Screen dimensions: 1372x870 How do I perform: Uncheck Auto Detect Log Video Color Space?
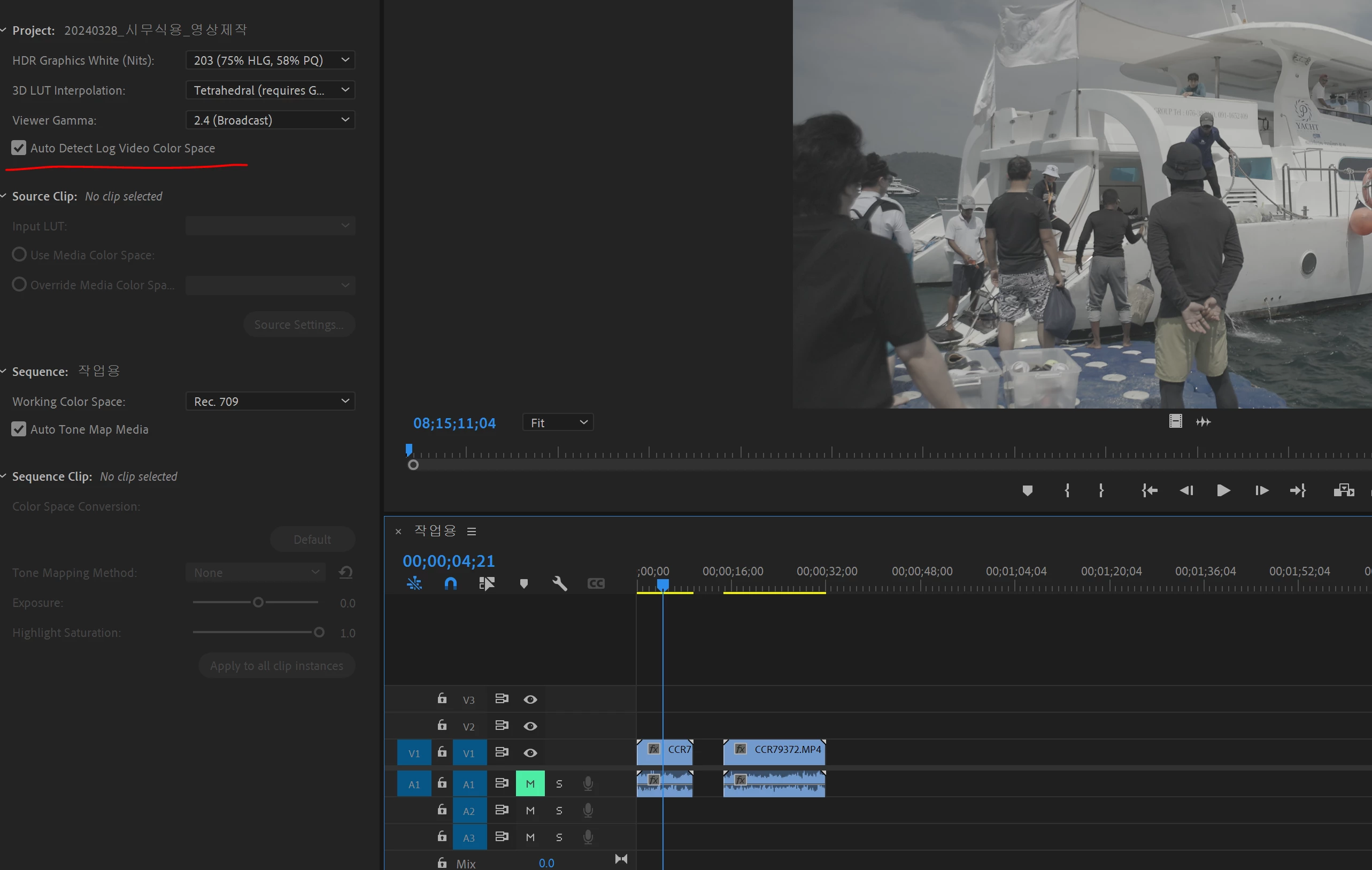coord(19,148)
